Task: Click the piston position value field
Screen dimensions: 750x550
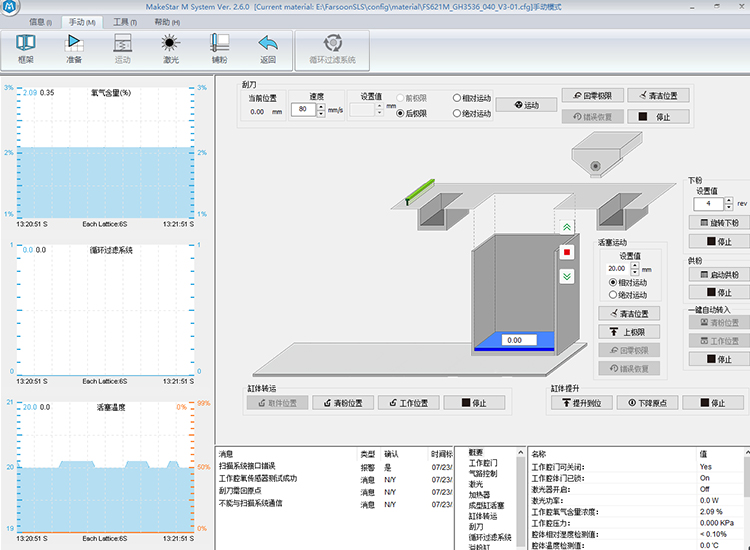Action: tap(514, 340)
